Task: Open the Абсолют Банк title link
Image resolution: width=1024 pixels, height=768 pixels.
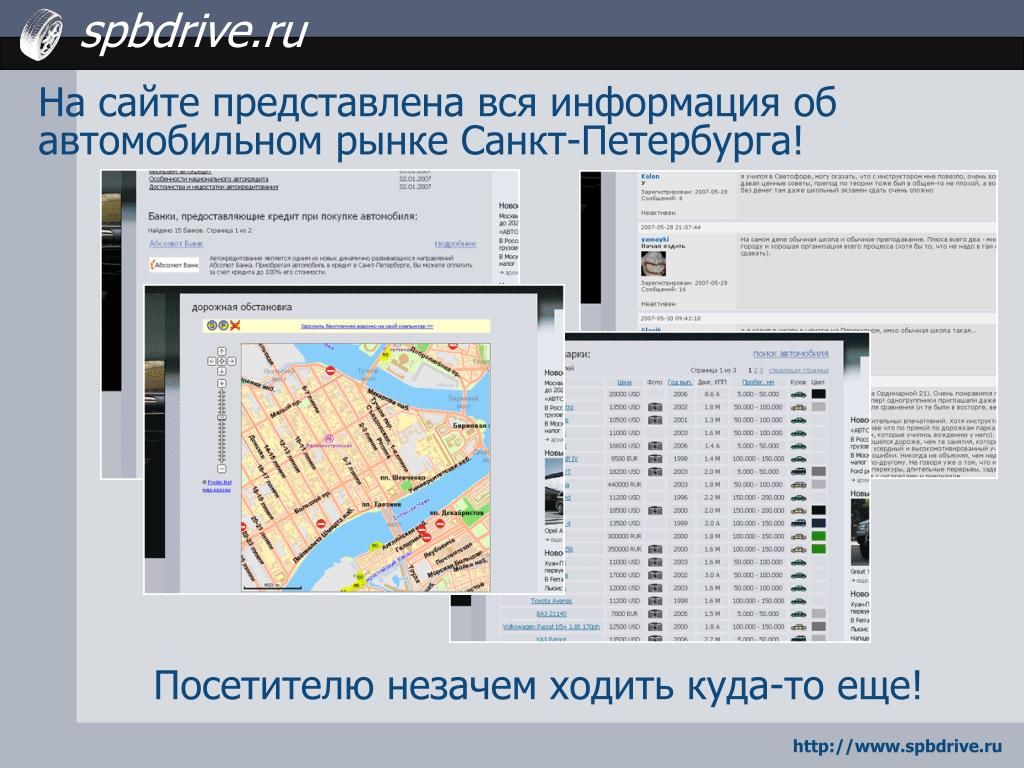Action: pyautogui.click(x=176, y=244)
